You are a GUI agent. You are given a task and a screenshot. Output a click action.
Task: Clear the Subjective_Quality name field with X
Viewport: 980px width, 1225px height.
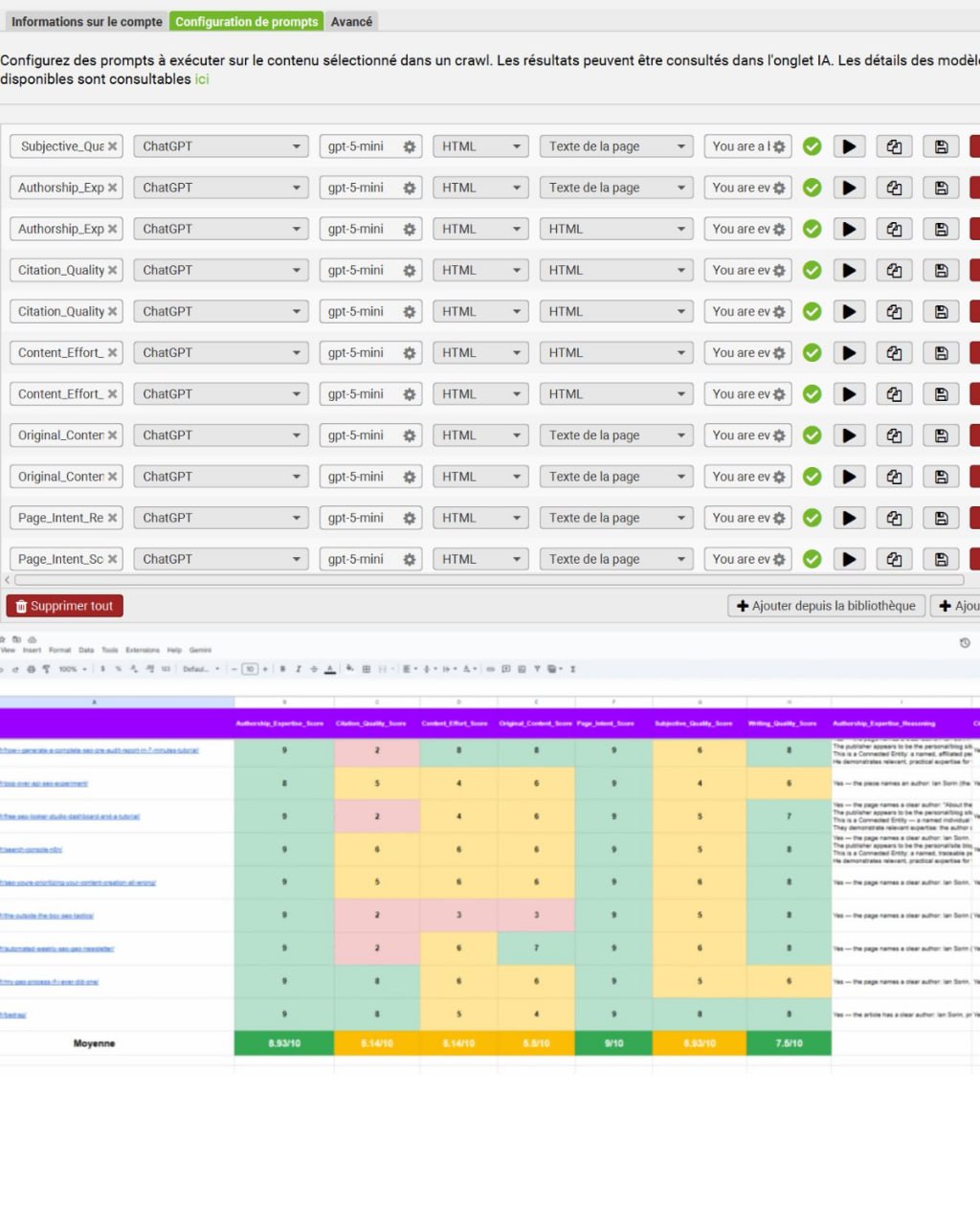pos(112,146)
